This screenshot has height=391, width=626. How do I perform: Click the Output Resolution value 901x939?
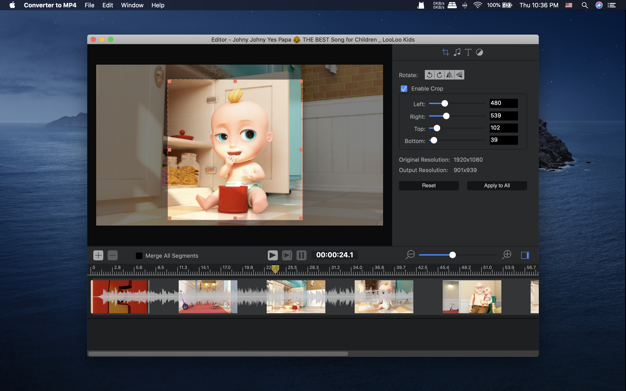[465, 170]
